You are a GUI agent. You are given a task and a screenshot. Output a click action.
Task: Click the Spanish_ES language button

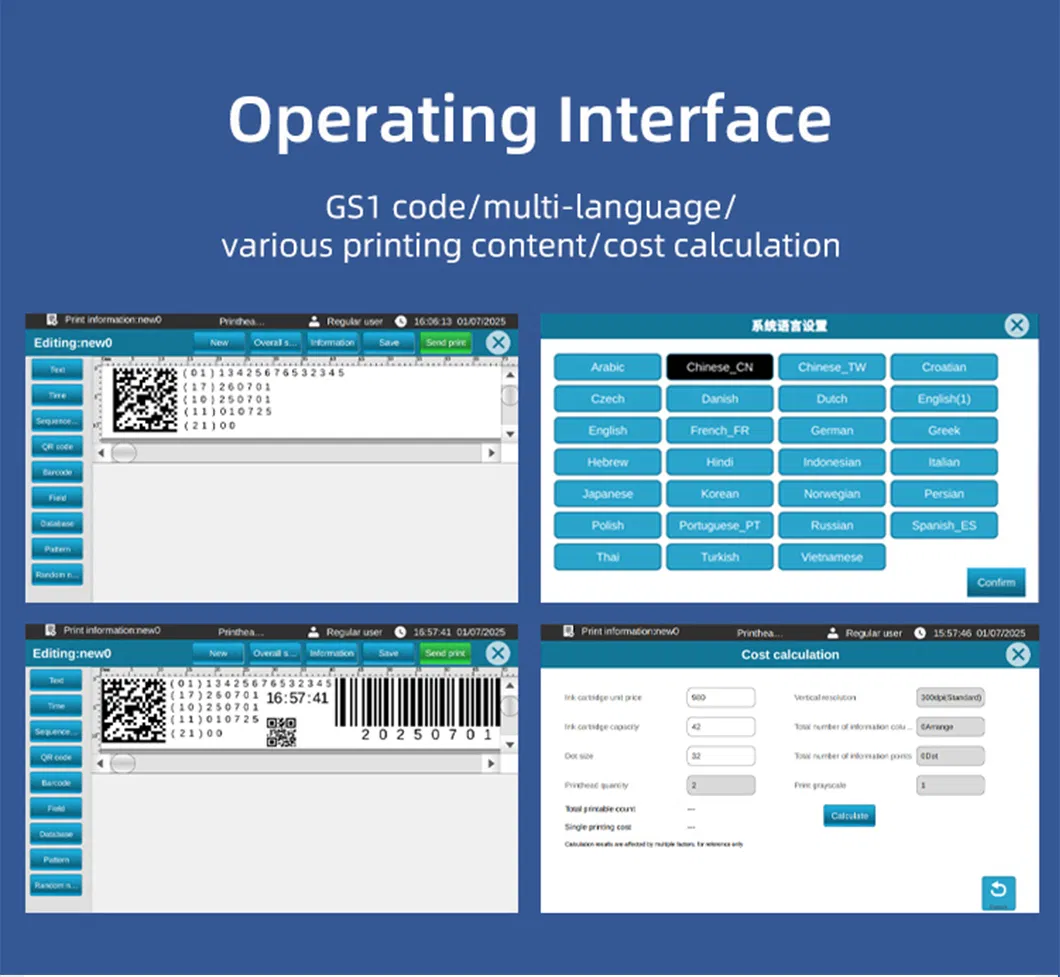pyautogui.click(x=943, y=526)
